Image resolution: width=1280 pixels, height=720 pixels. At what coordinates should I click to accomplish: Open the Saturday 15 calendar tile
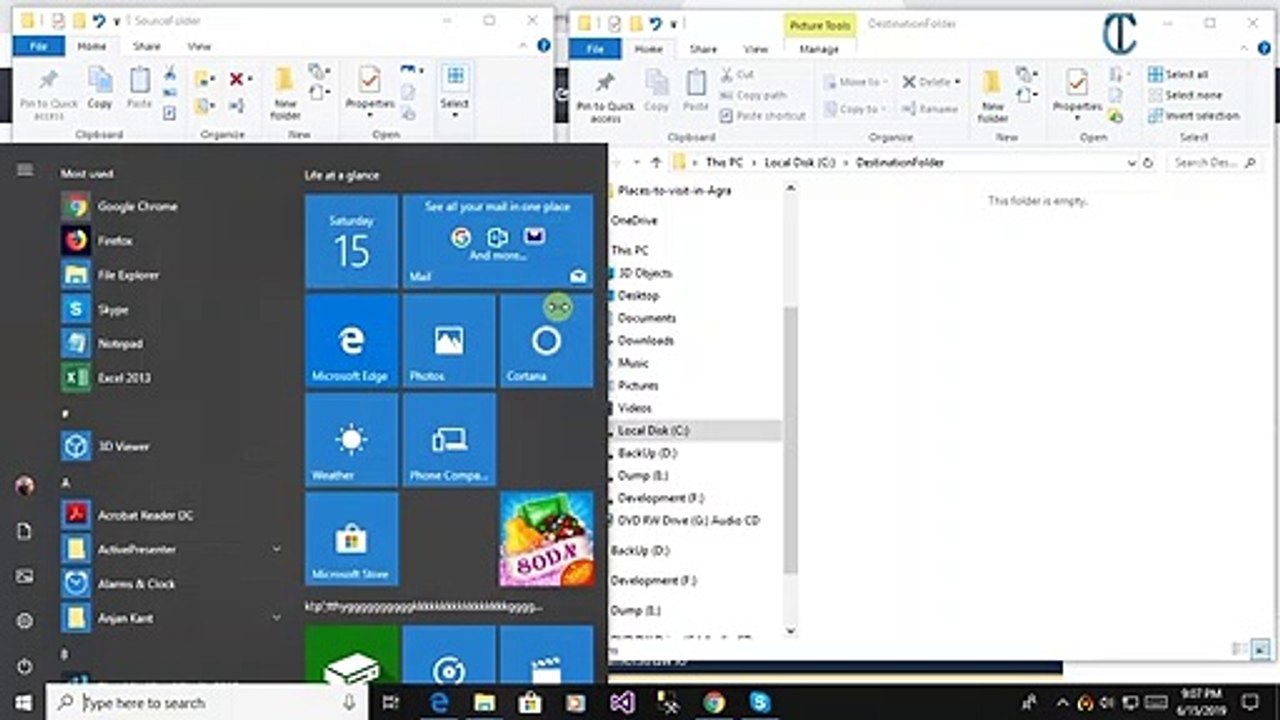351,242
